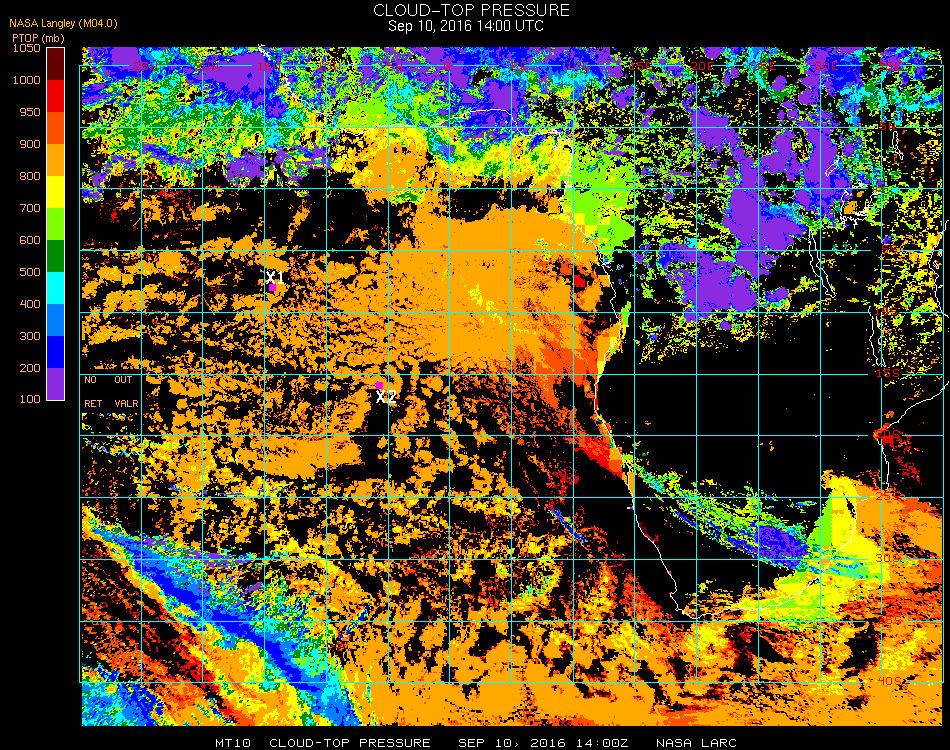
Task: Click the 'PTOP (mb)' legend heading
Action: tap(38, 38)
